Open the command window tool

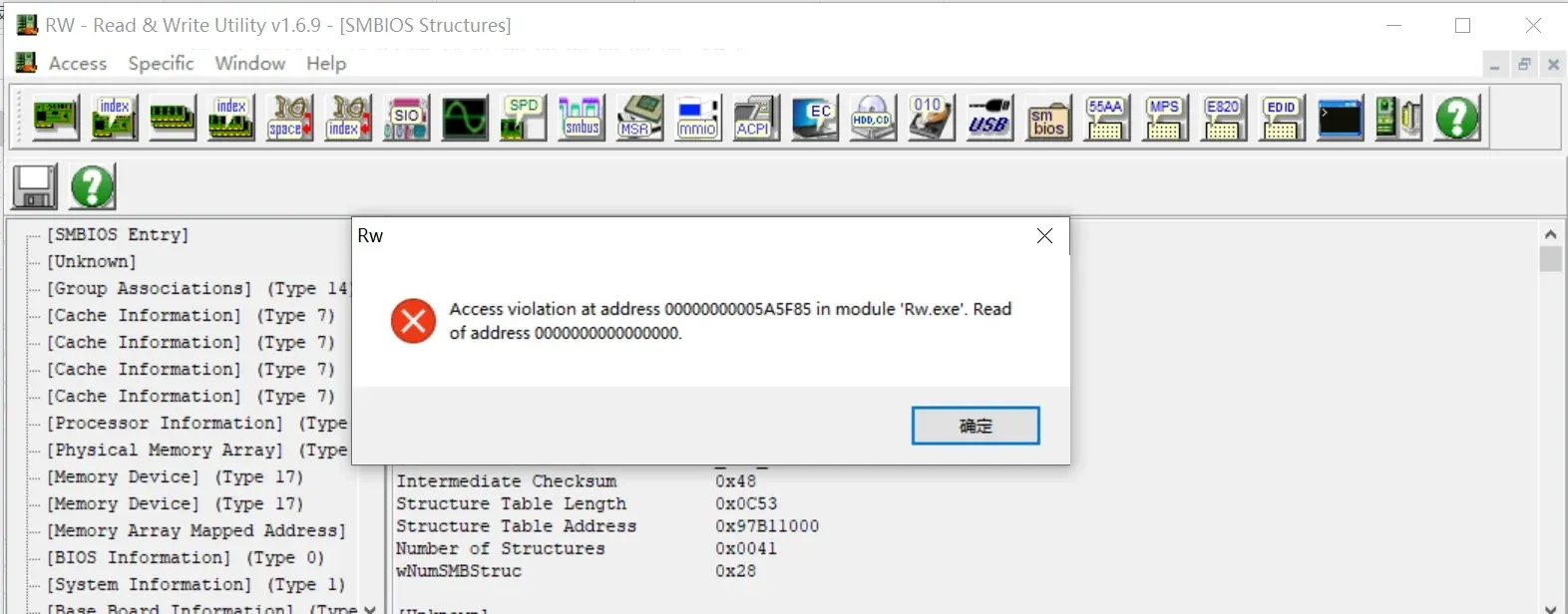[x=1340, y=118]
